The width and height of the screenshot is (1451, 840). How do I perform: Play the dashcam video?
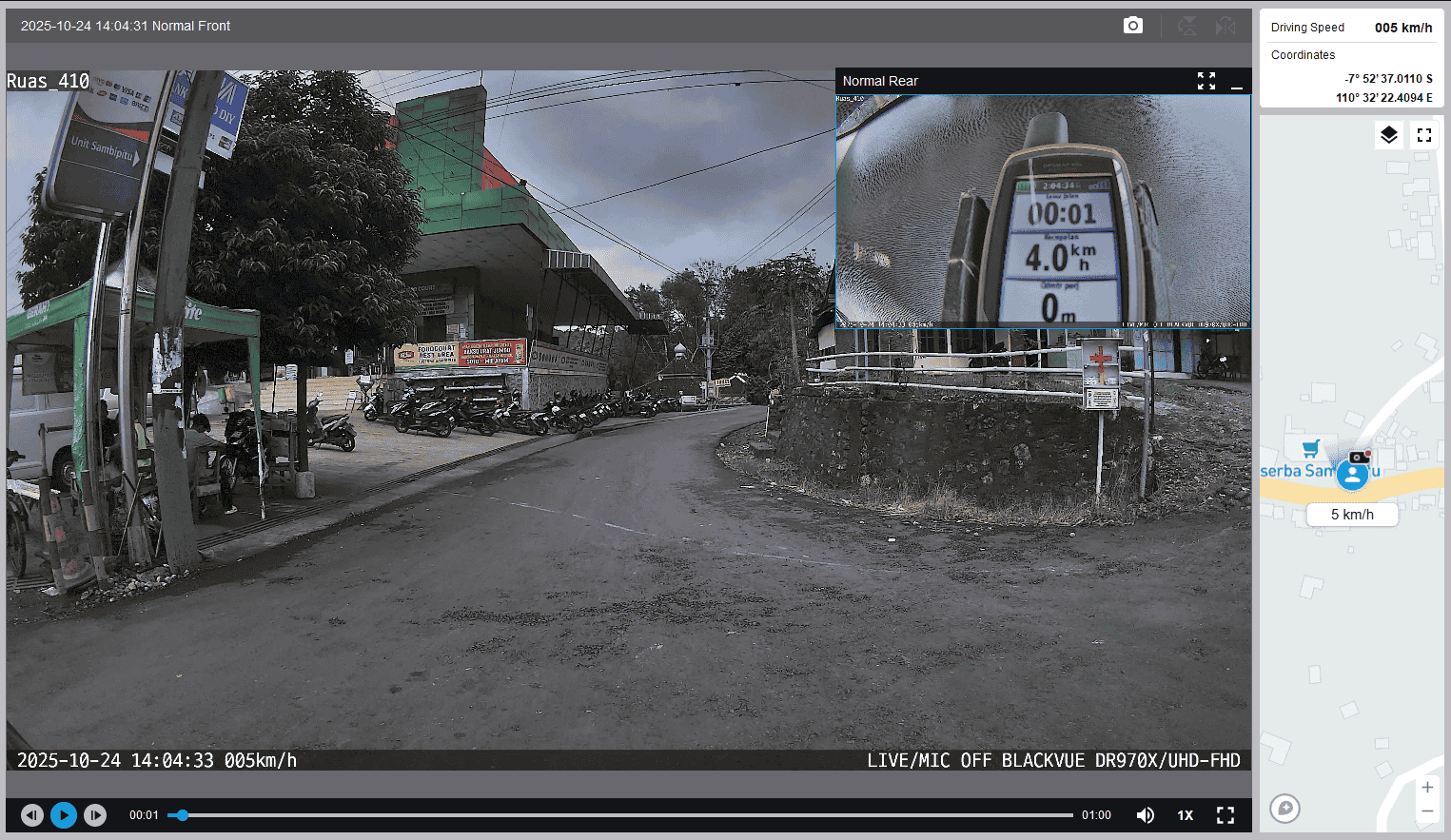(64, 815)
